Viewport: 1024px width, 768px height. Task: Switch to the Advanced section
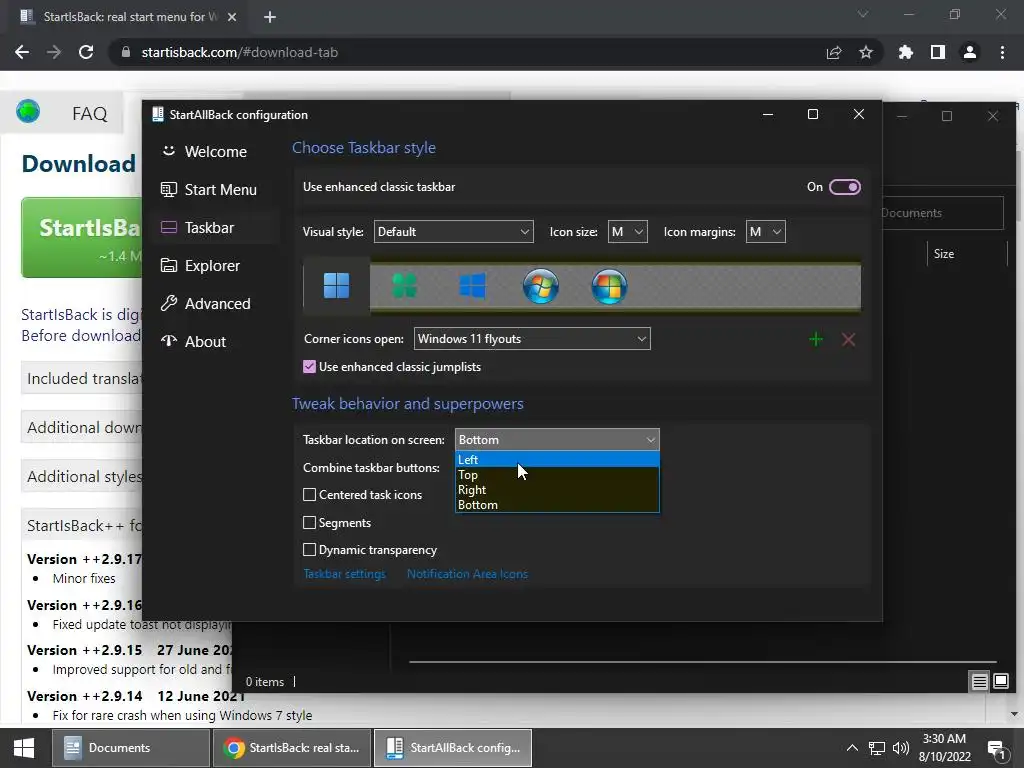[216, 304]
